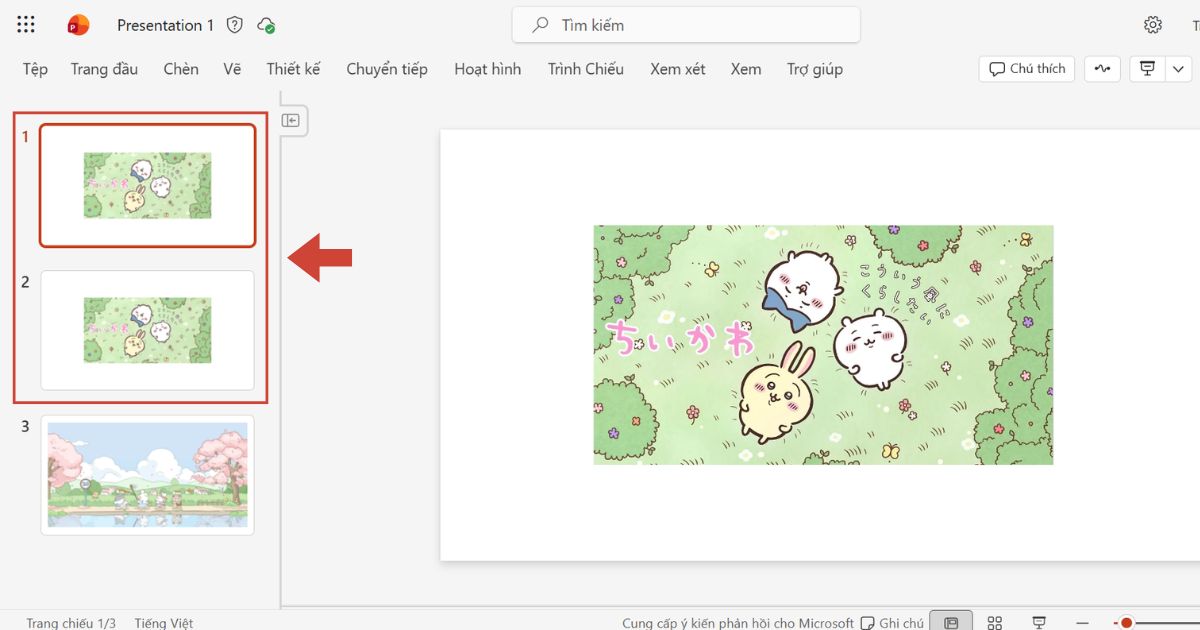Collapse the slide thumbnail pane
Screen dimensions: 1200x630
[x=290, y=120]
